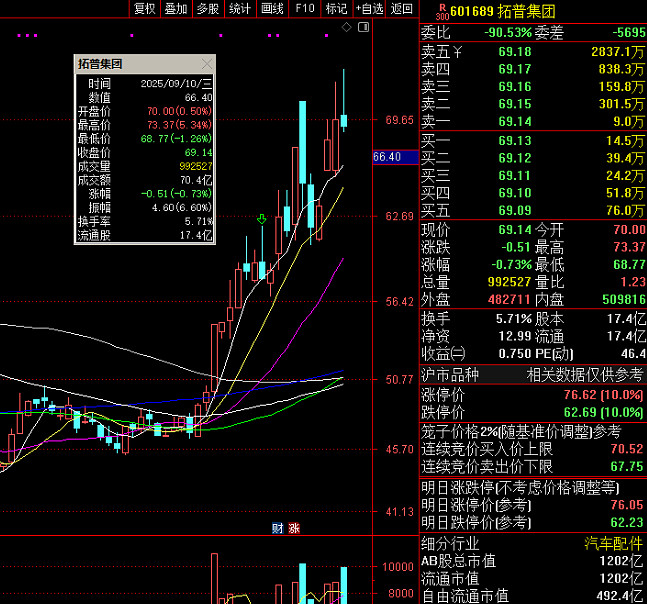The width and height of the screenshot is (647, 604).
Task: Add stock via +自选 button
Action: click(x=368, y=9)
